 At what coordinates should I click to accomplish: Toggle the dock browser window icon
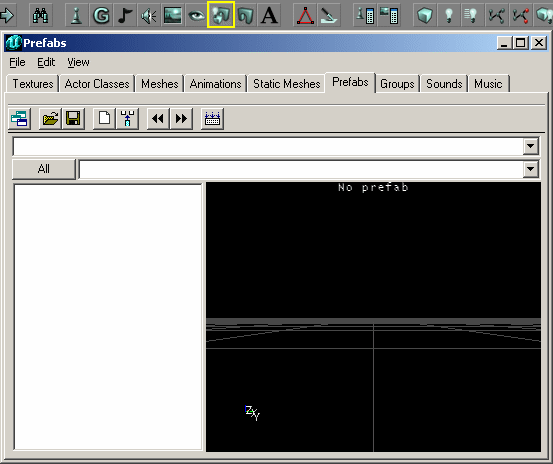click(x=19, y=118)
